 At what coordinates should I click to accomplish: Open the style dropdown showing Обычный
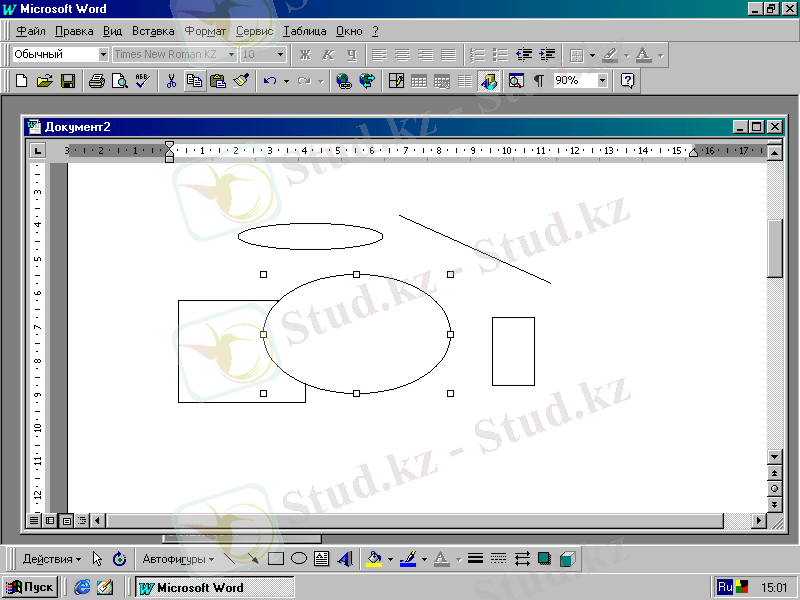[103, 54]
